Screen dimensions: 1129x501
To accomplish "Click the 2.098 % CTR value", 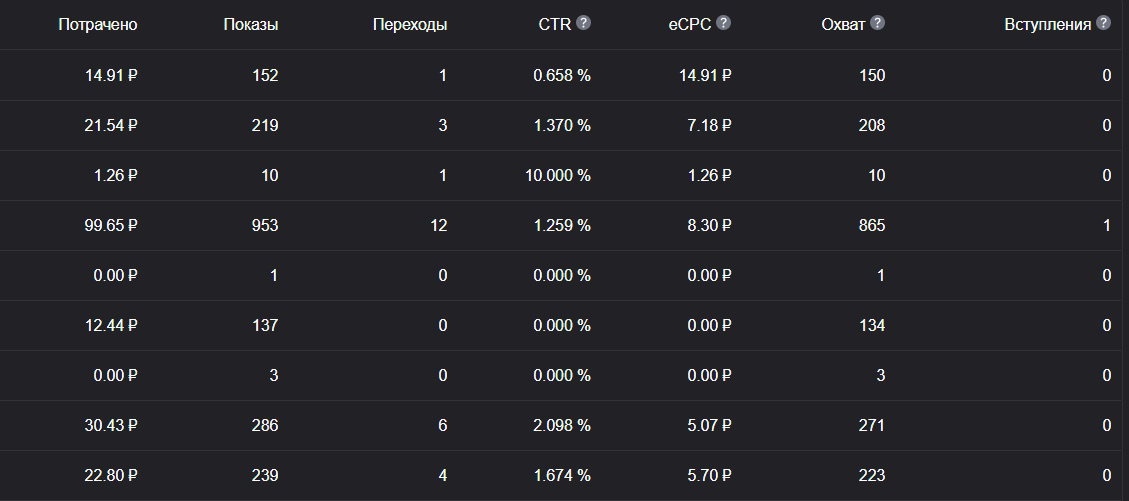I will [562, 425].
